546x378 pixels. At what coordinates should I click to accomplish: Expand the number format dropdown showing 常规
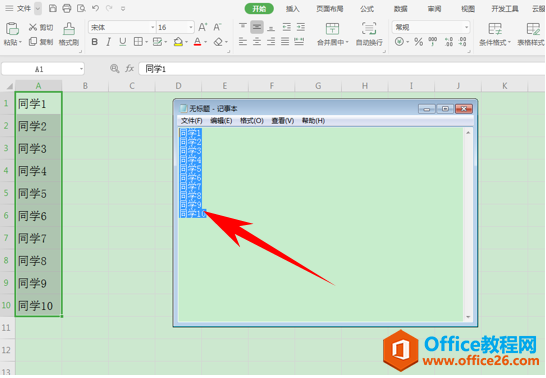pos(431,27)
